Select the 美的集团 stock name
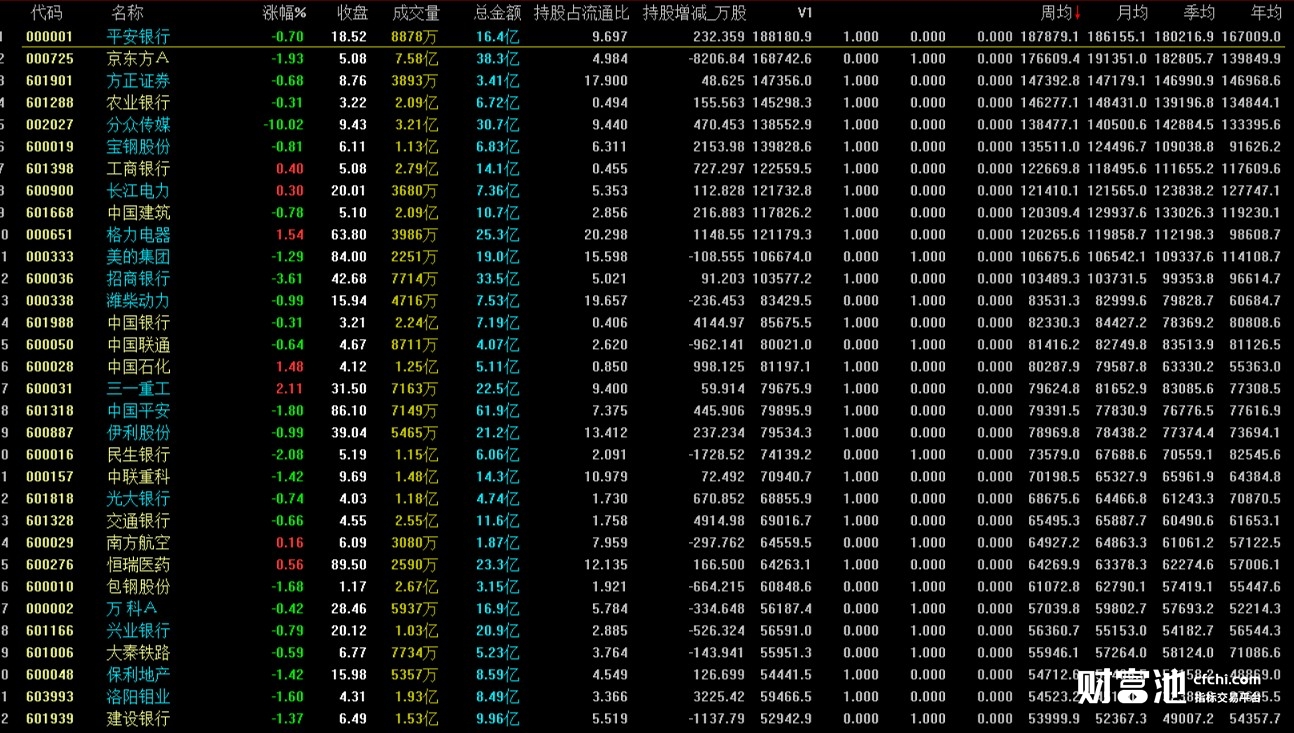 point(138,257)
